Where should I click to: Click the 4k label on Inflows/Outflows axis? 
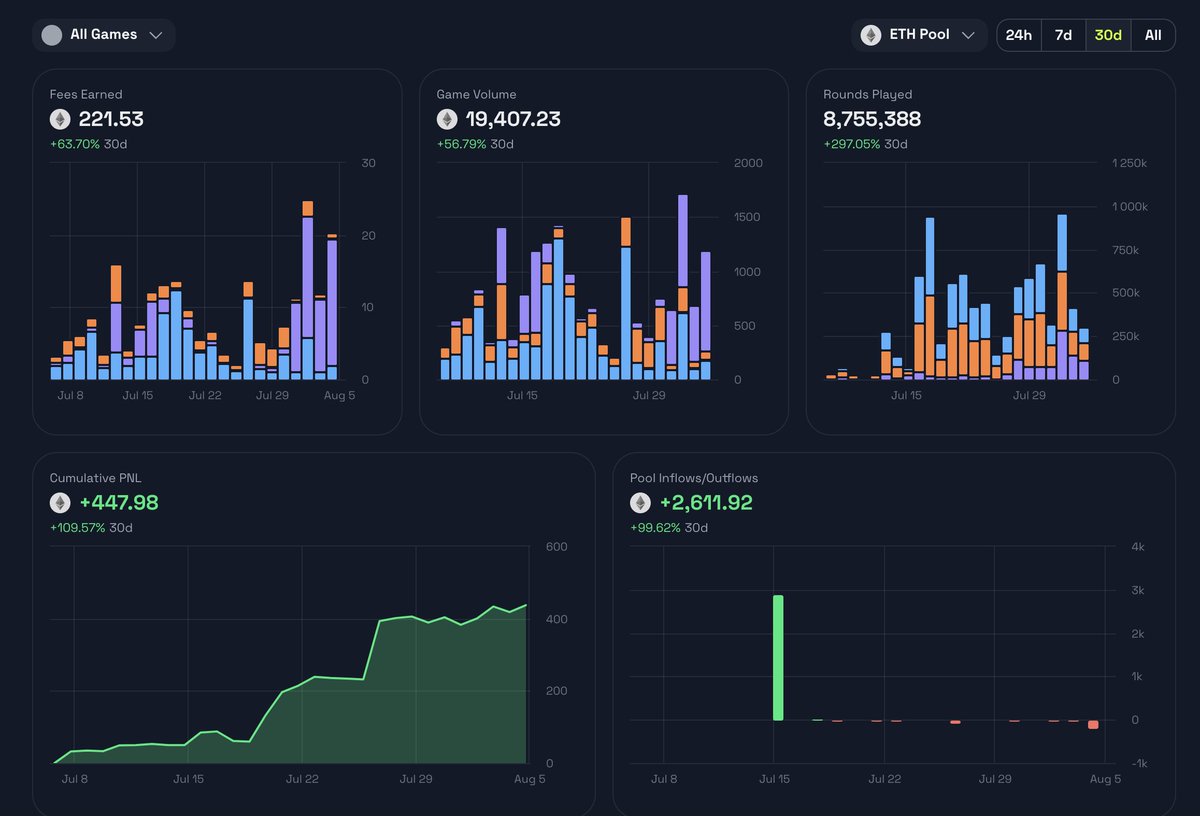(1136, 547)
